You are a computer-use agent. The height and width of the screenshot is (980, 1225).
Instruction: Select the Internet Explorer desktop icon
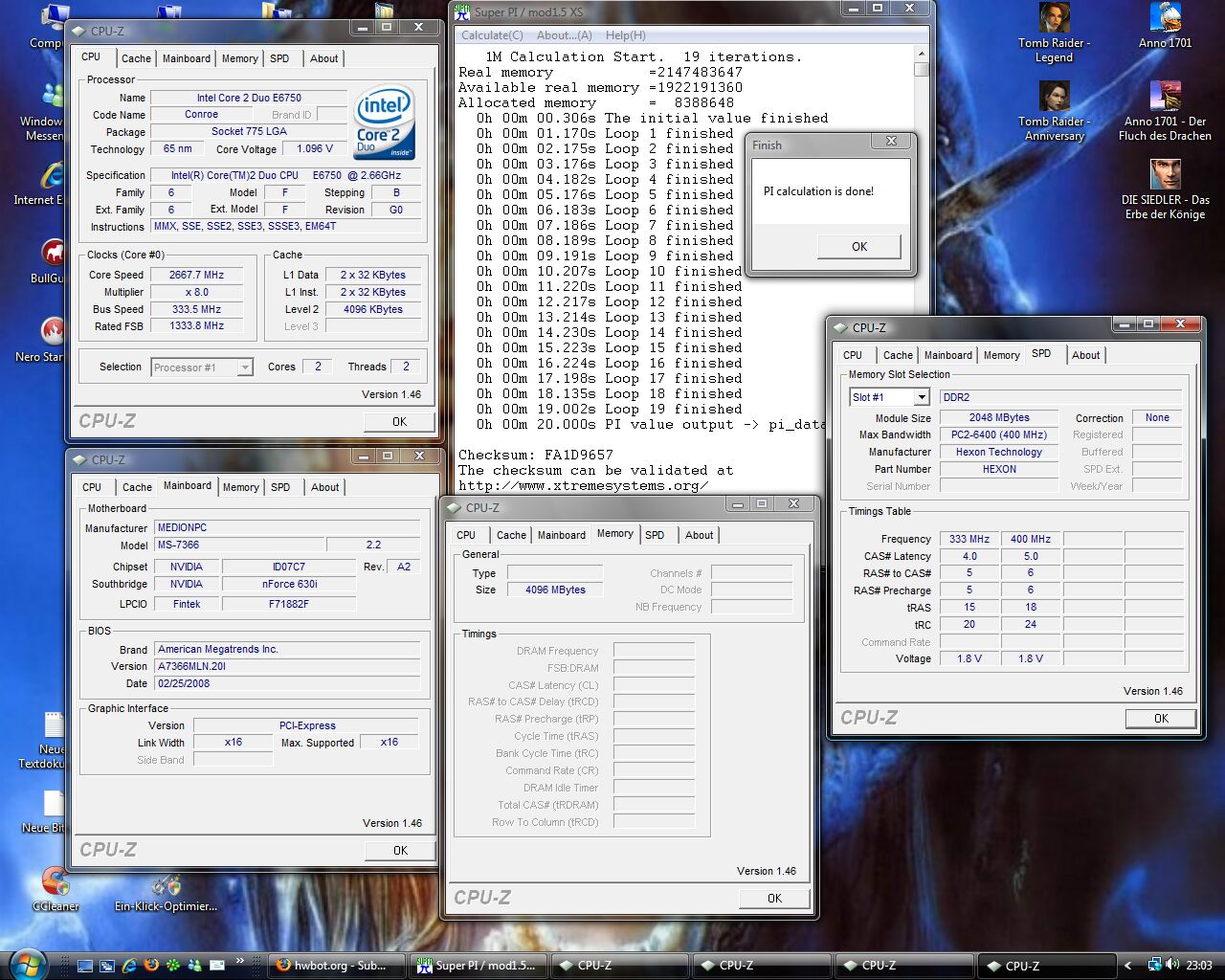pos(52,183)
